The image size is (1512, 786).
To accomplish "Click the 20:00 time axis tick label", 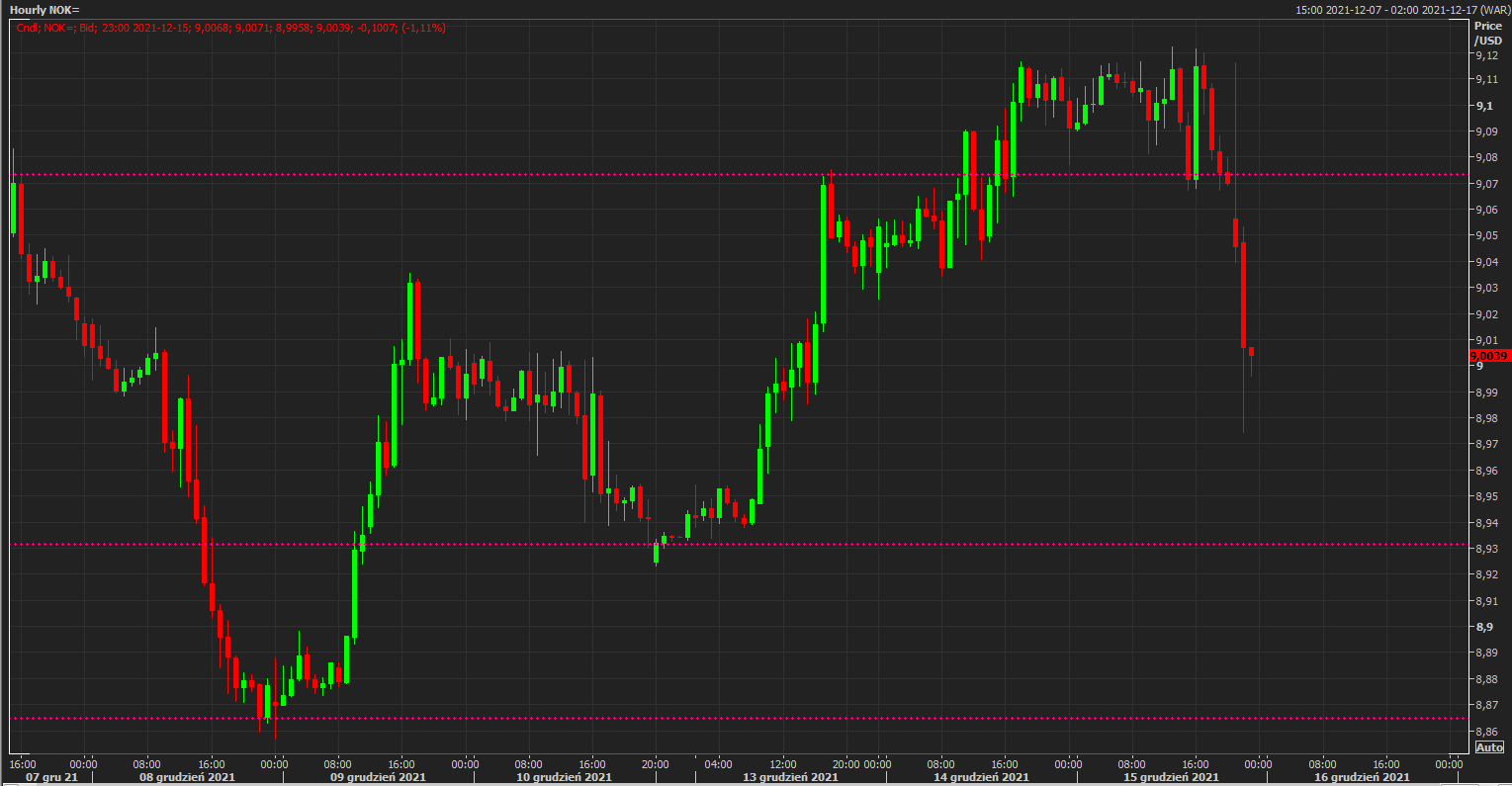I will pyautogui.click(x=655, y=764).
